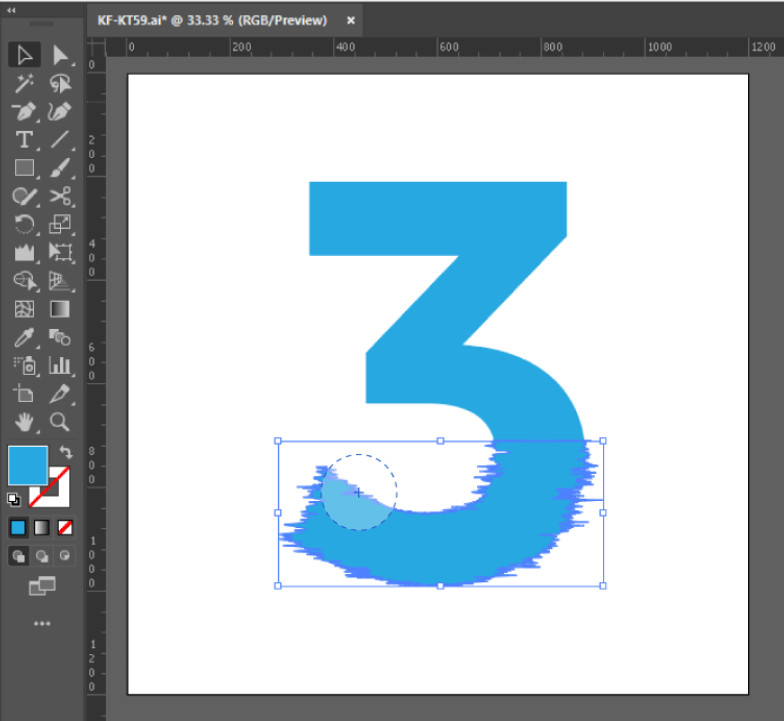The image size is (784, 721).
Task: Switch to KF-KT59.ai document tab
Action: pos(212,20)
